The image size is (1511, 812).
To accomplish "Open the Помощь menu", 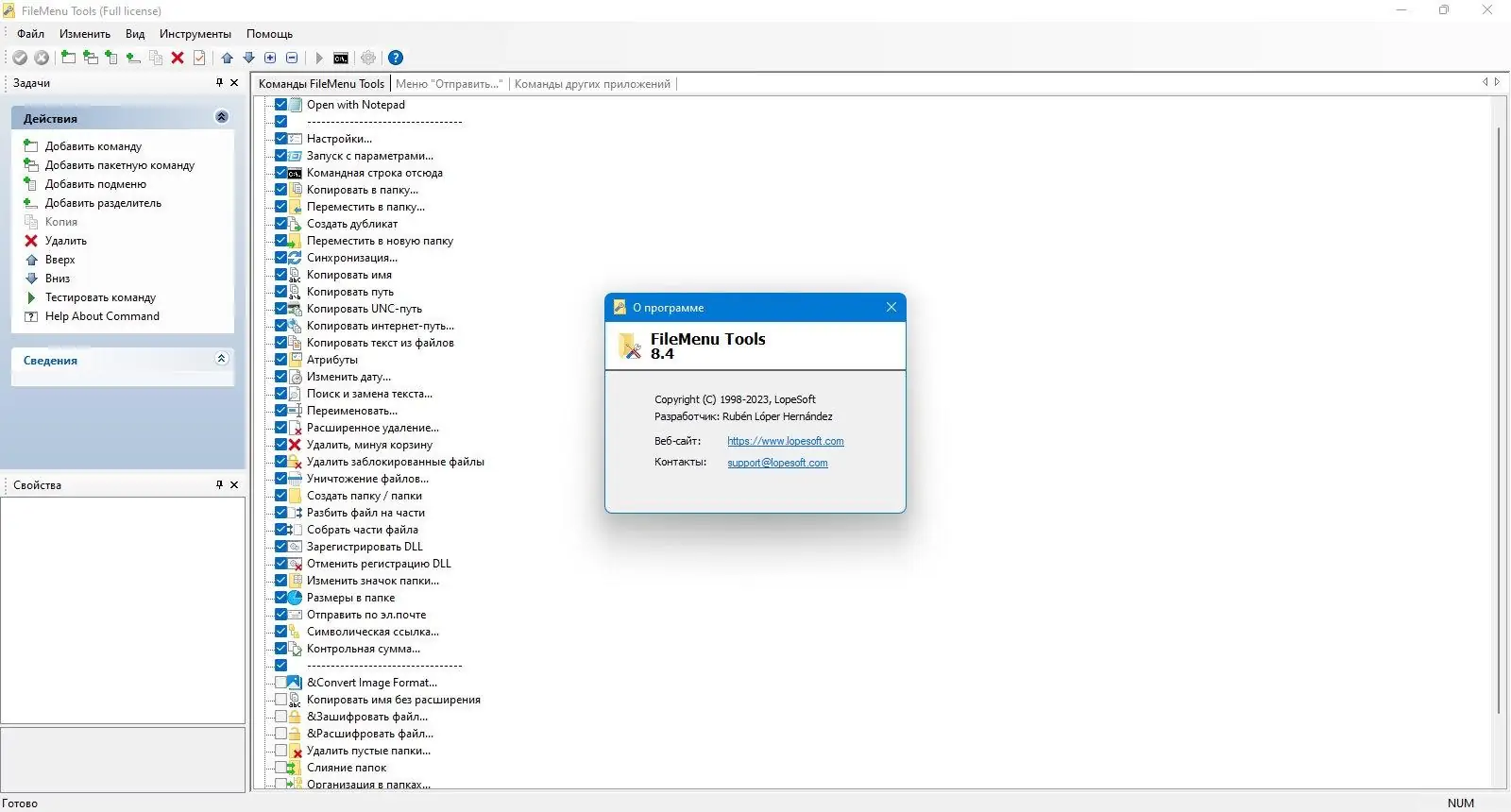I will (x=270, y=34).
